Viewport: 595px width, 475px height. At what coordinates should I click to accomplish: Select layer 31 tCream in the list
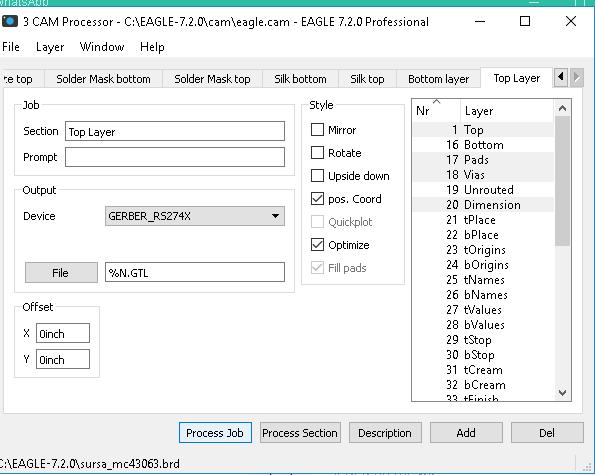pyautogui.click(x=483, y=370)
